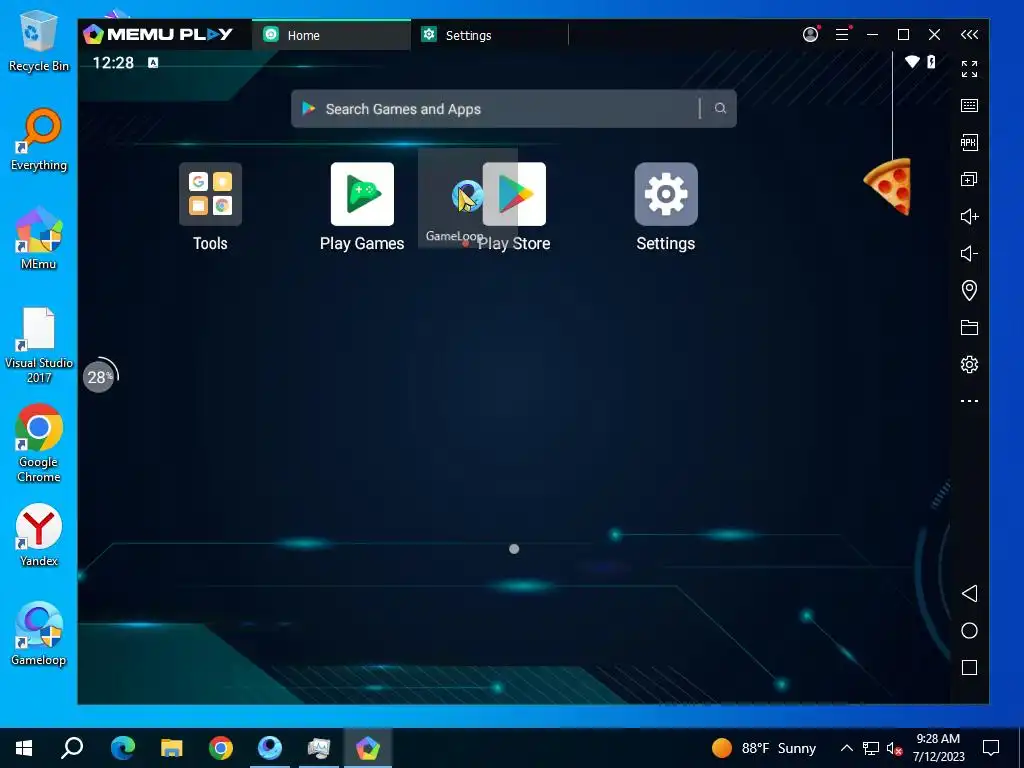1024x768 pixels.
Task: Switch to Gameloop in taskbar
Action: [x=270, y=748]
